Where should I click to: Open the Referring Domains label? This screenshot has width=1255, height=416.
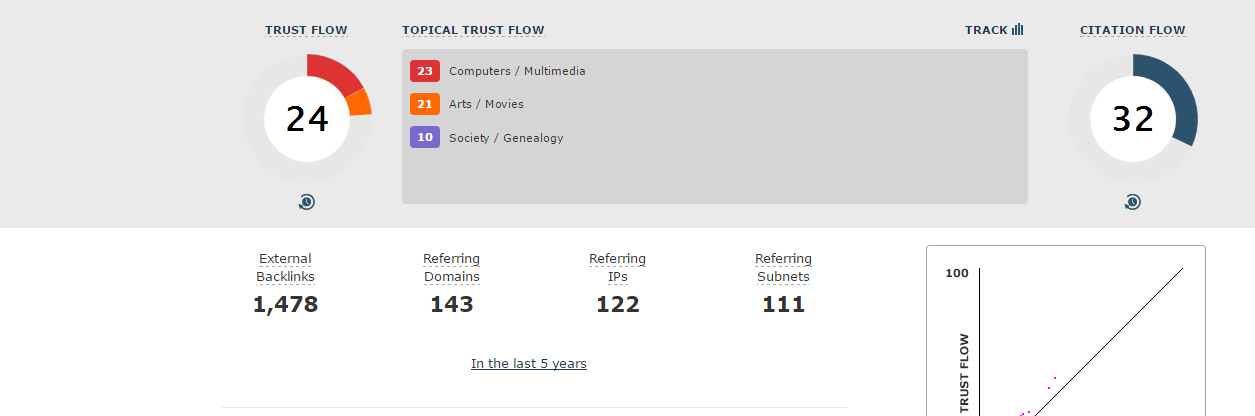point(452,268)
